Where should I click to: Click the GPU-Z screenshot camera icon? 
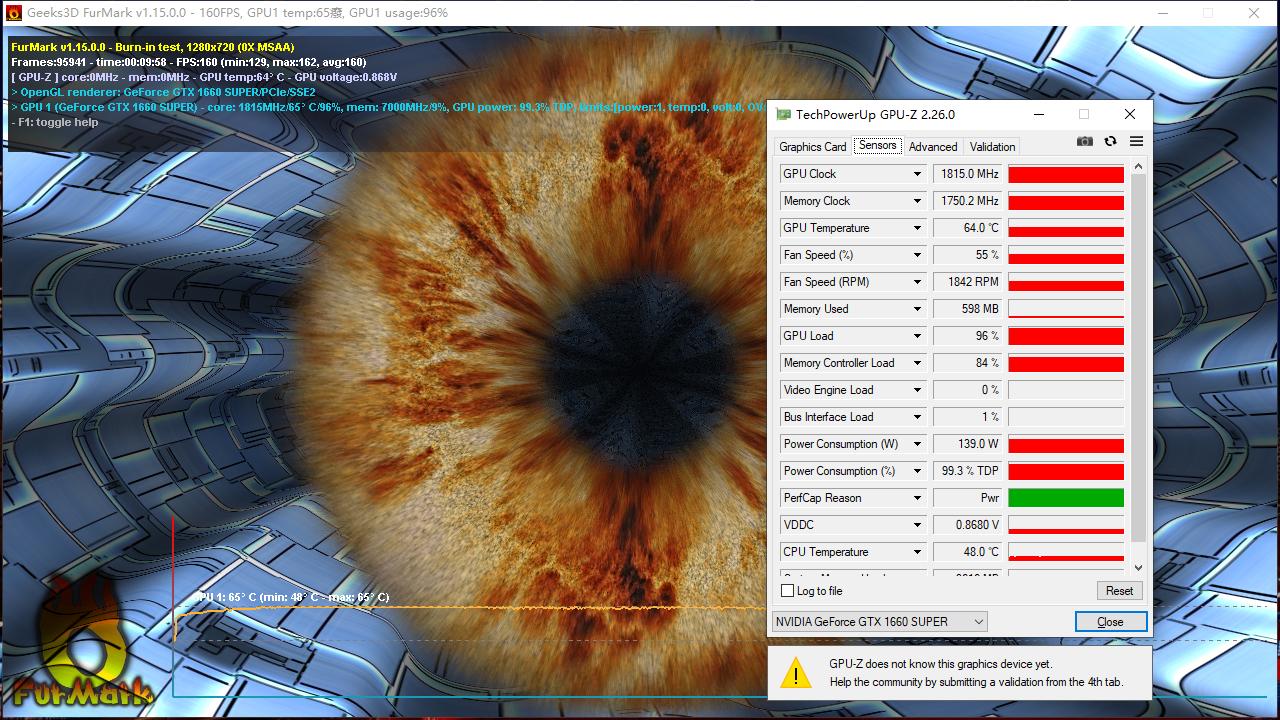[x=1085, y=142]
